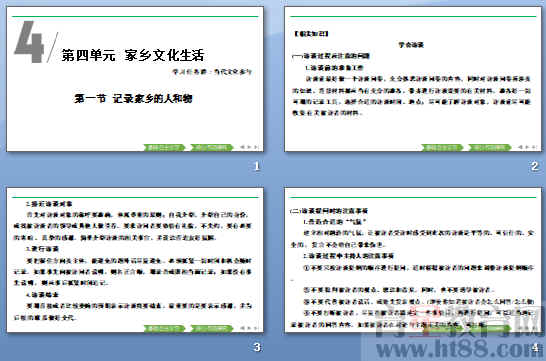
Task: Click the second green banner button on slide 3
Action: 212,329
